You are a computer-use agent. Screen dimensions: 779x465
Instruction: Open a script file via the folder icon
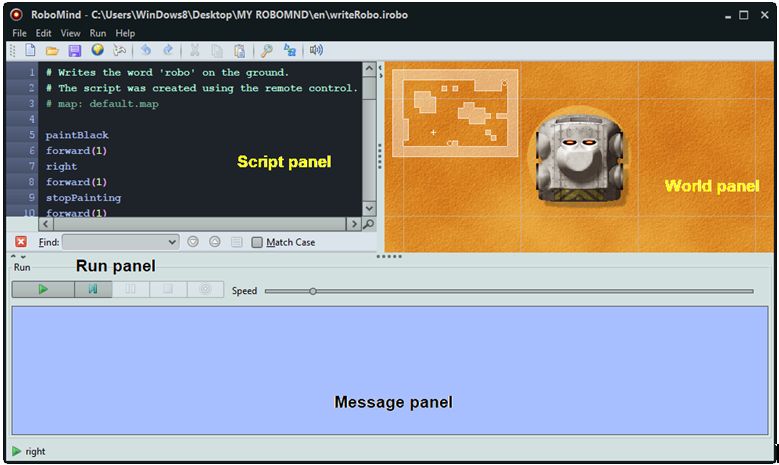[52, 50]
